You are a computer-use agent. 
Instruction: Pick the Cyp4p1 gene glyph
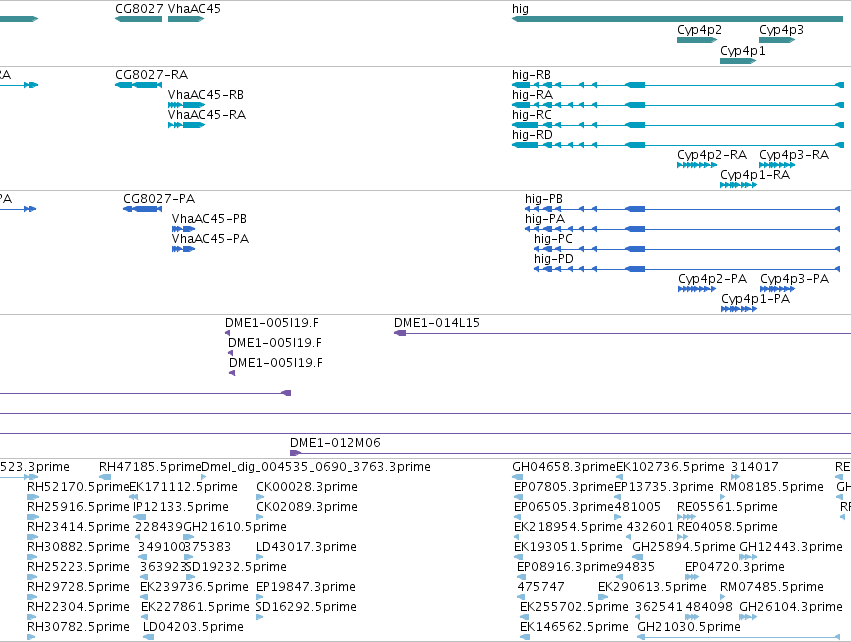pyautogui.click(x=738, y=61)
